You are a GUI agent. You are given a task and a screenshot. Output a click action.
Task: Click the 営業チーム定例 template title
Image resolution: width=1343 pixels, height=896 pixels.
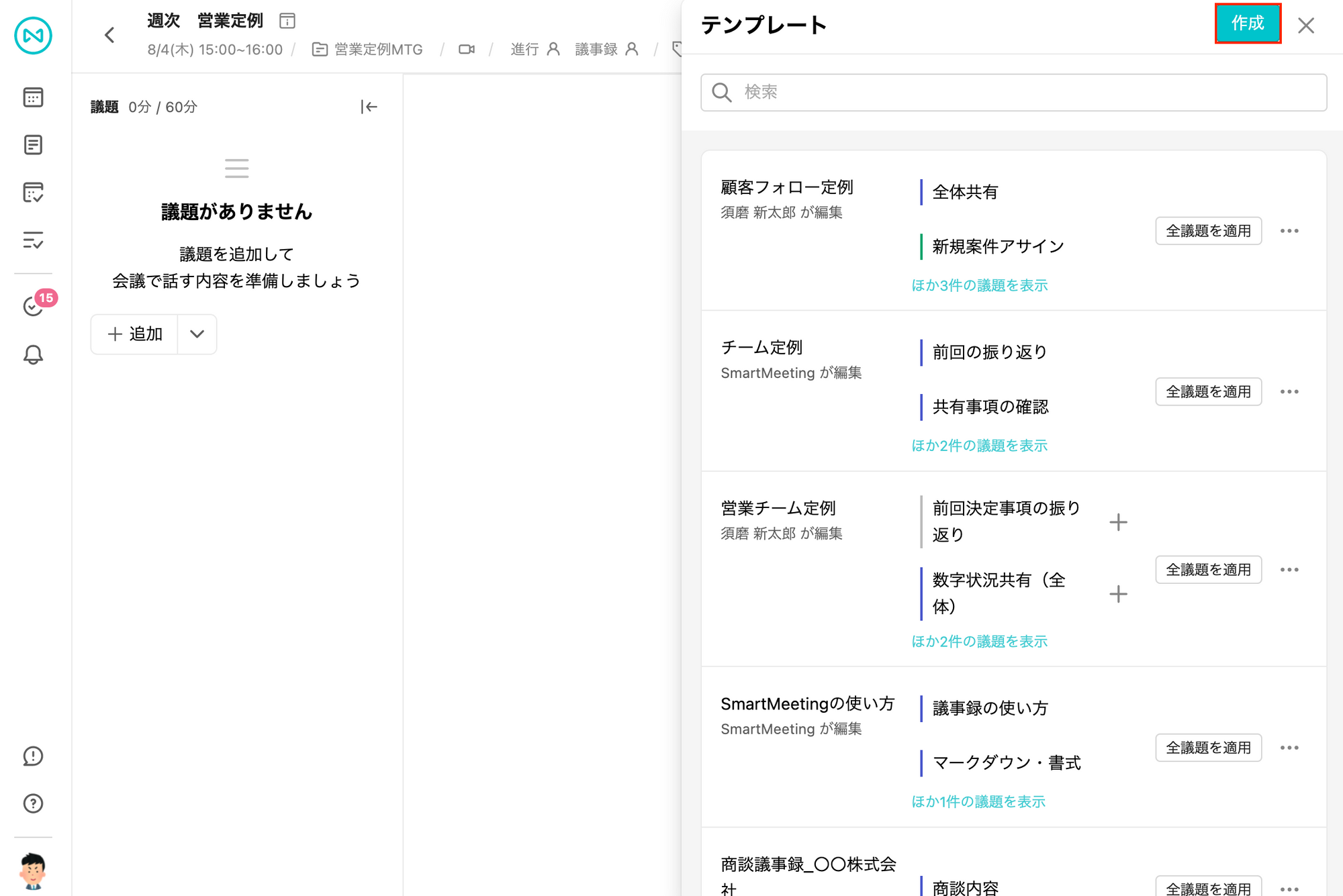(778, 508)
